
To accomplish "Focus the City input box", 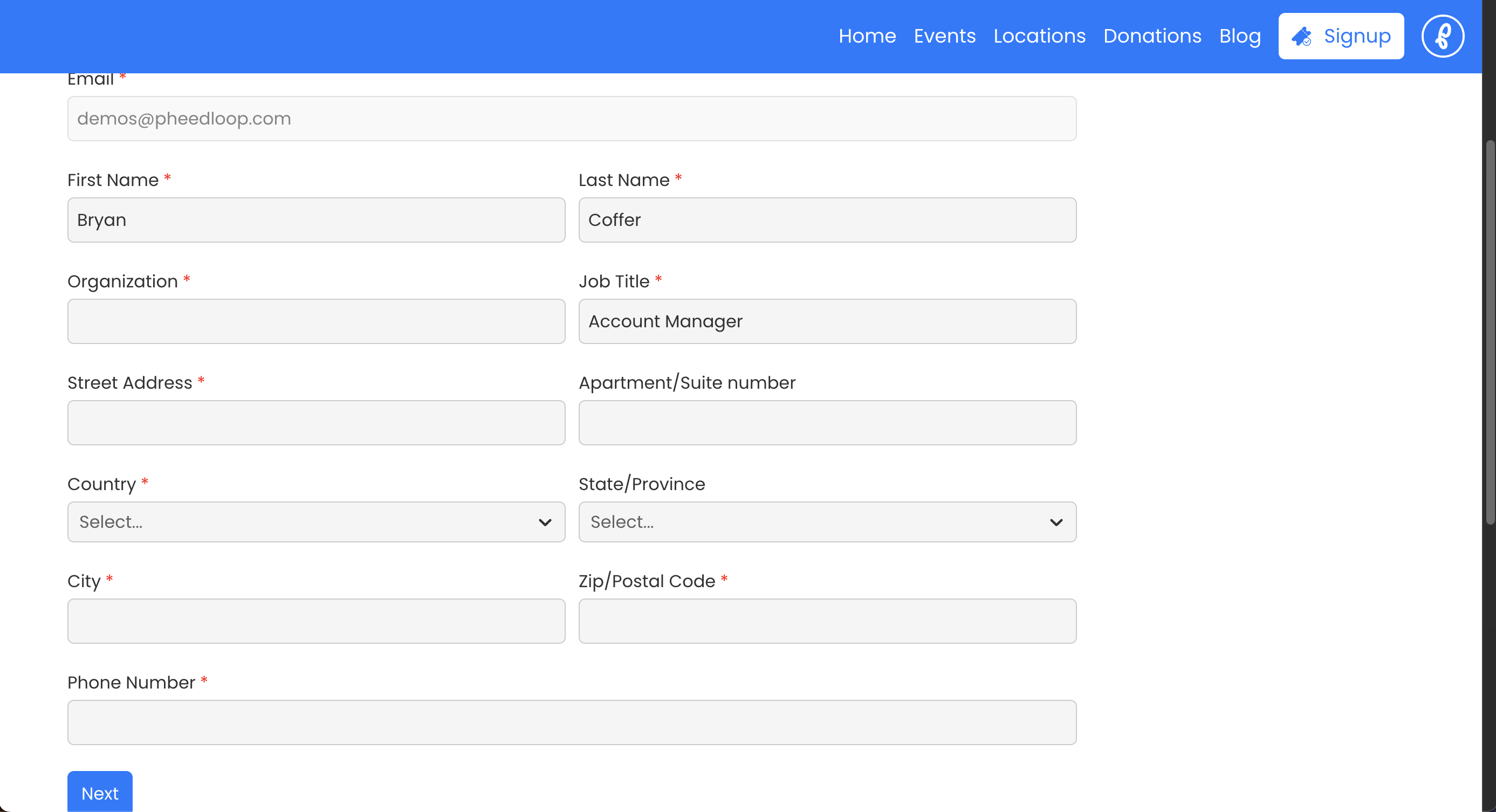I will pyautogui.click(x=316, y=621).
